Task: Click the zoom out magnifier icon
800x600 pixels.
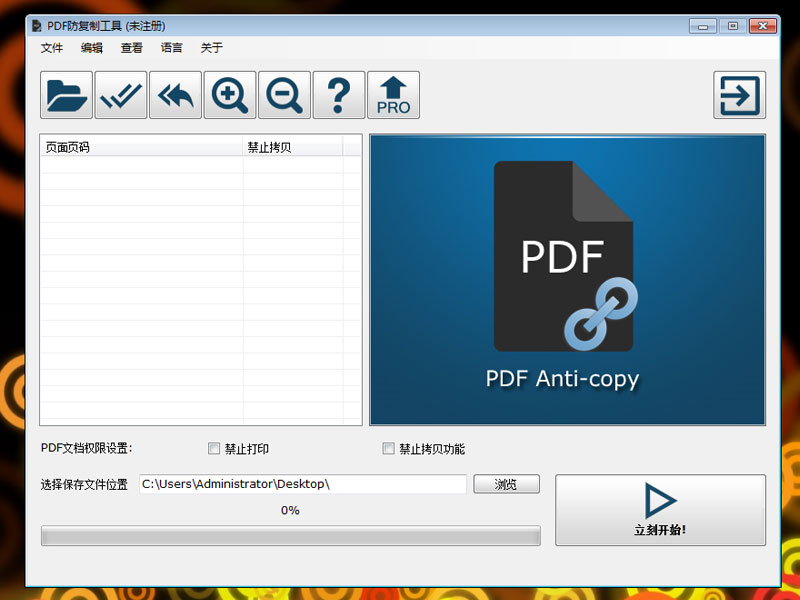Action: tap(284, 96)
